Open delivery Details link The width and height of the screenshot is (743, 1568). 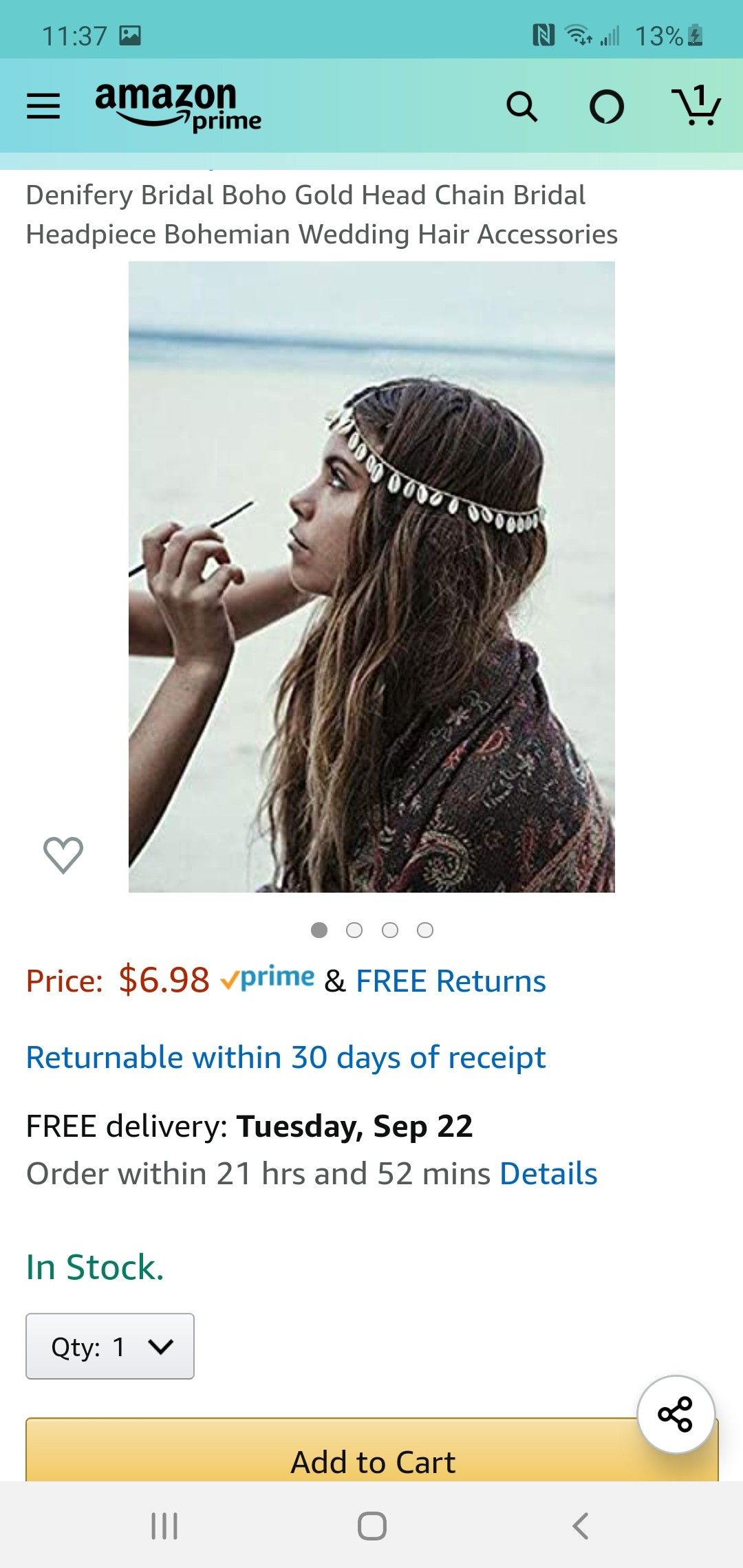[548, 1174]
